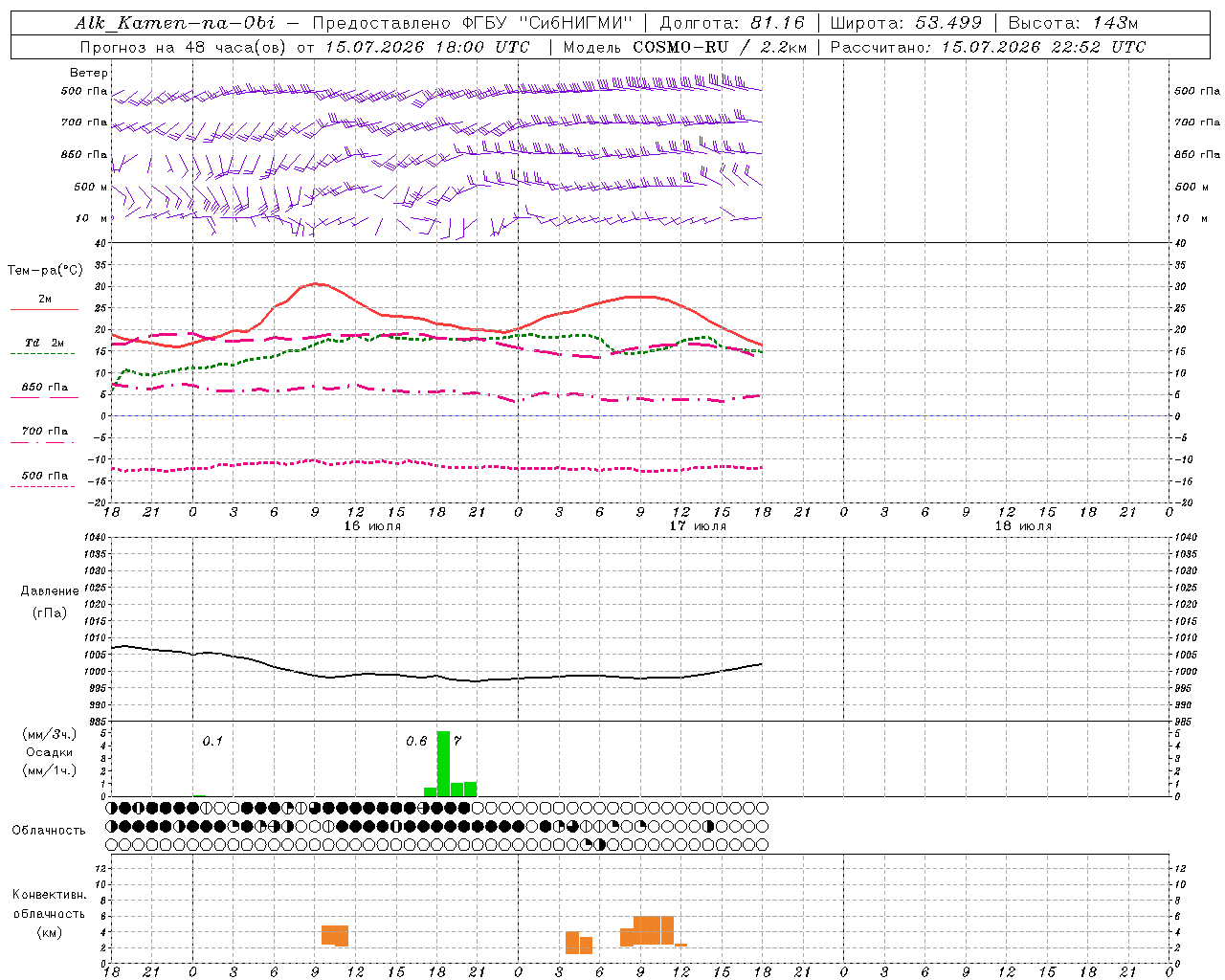Click the tallest green precipitation bar
Viewport: 1225px width, 980px height.
tap(443, 764)
